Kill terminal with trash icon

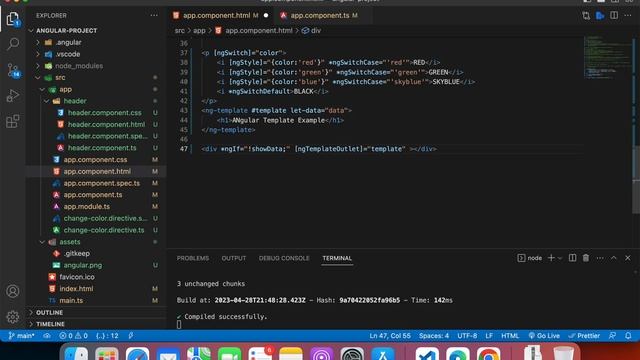pos(586,258)
